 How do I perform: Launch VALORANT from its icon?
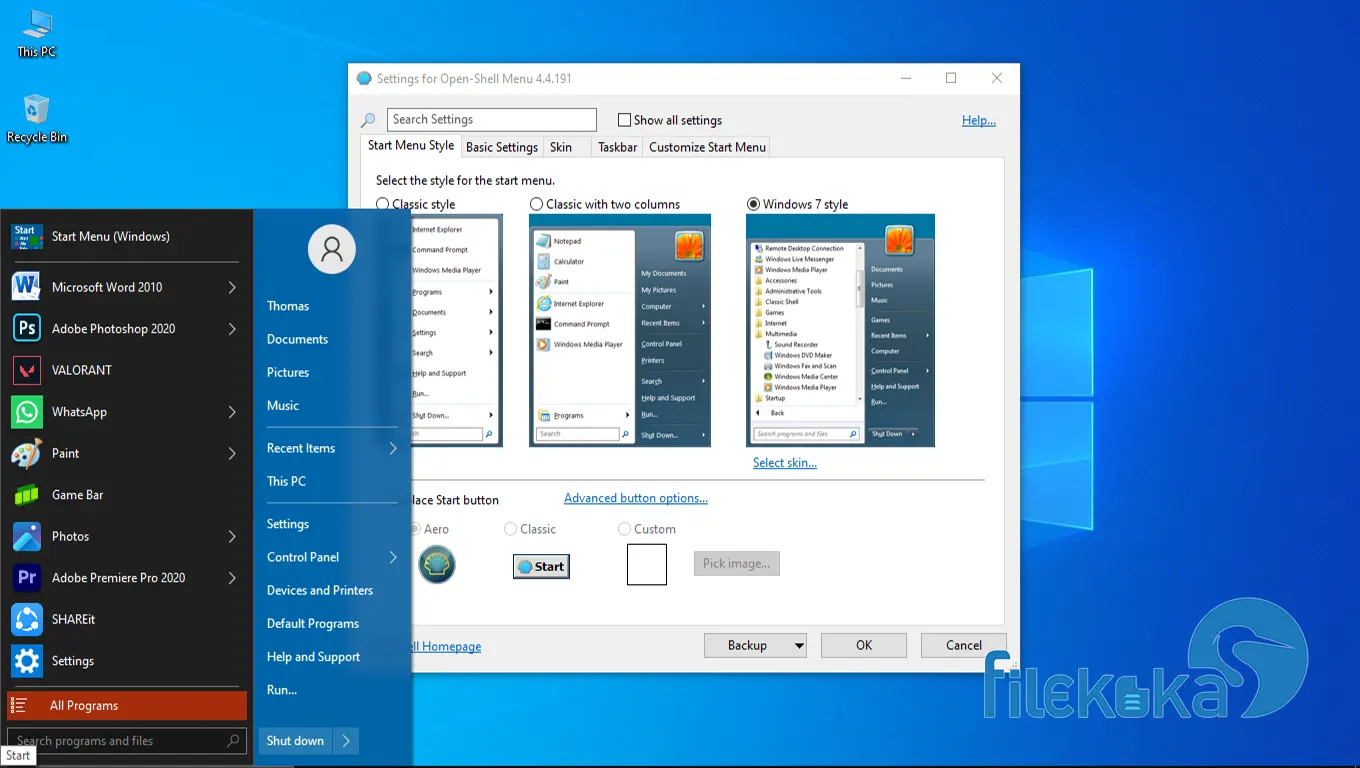point(26,370)
